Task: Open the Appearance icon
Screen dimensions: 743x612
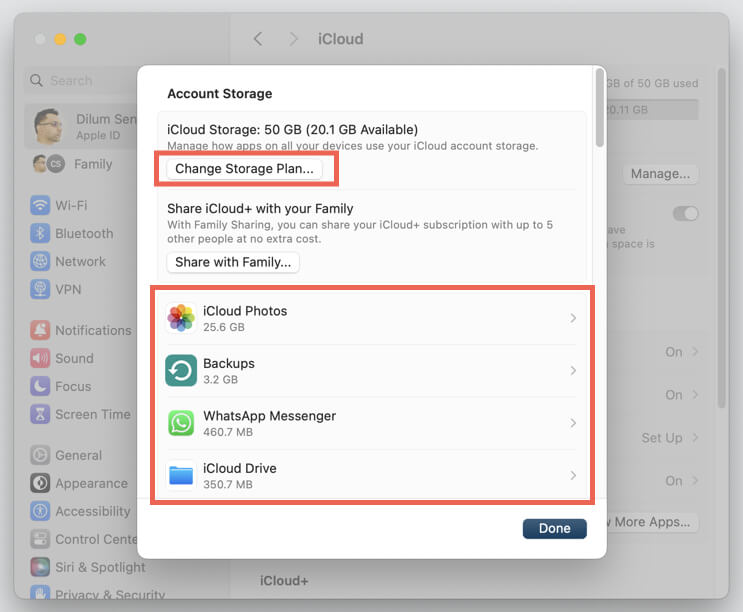Action: click(40, 483)
